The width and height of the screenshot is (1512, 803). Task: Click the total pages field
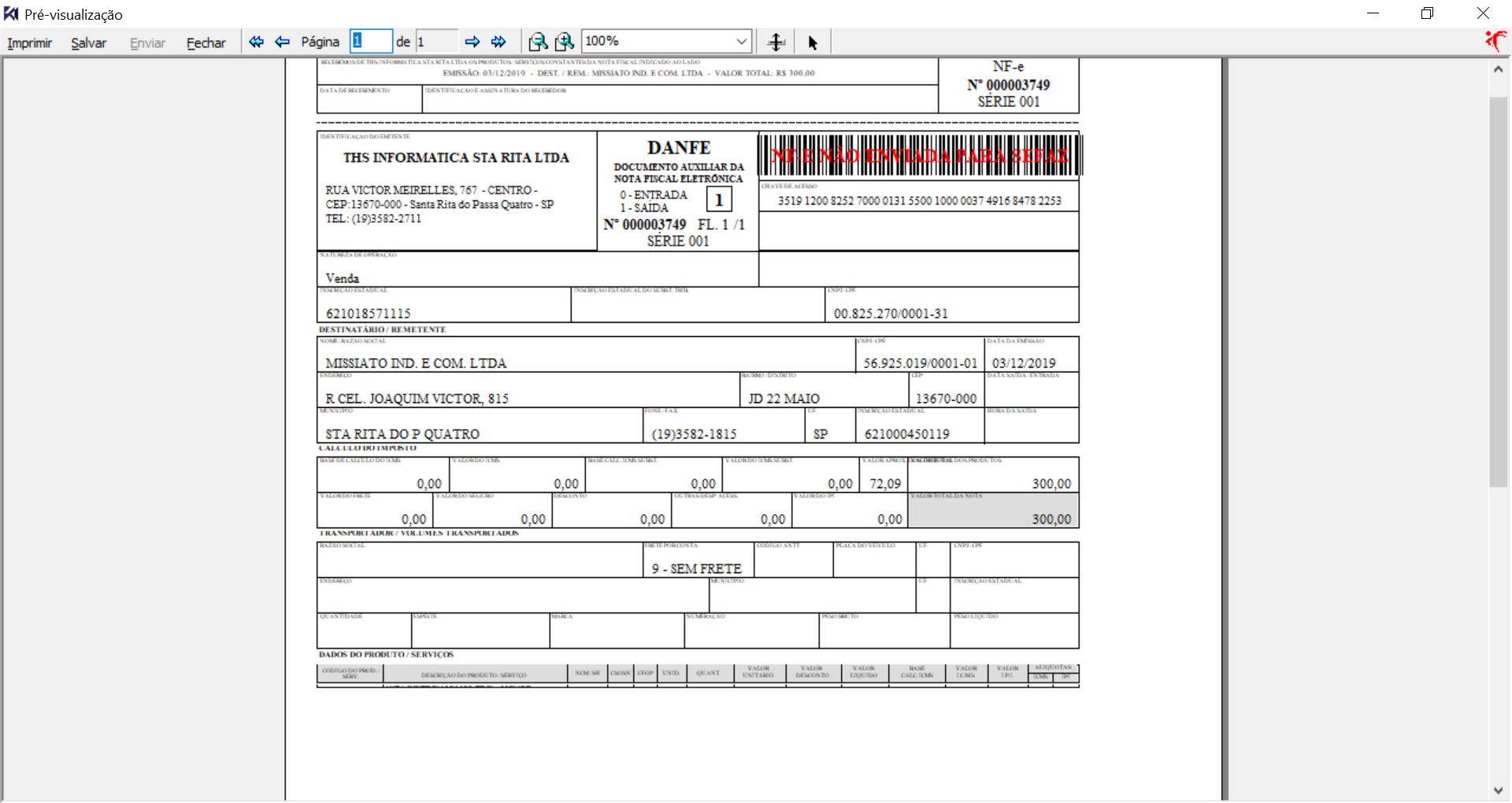pos(436,41)
